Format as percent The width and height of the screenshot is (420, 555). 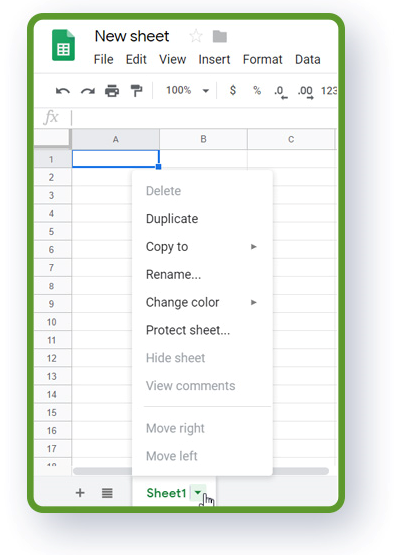pyautogui.click(x=257, y=91)
